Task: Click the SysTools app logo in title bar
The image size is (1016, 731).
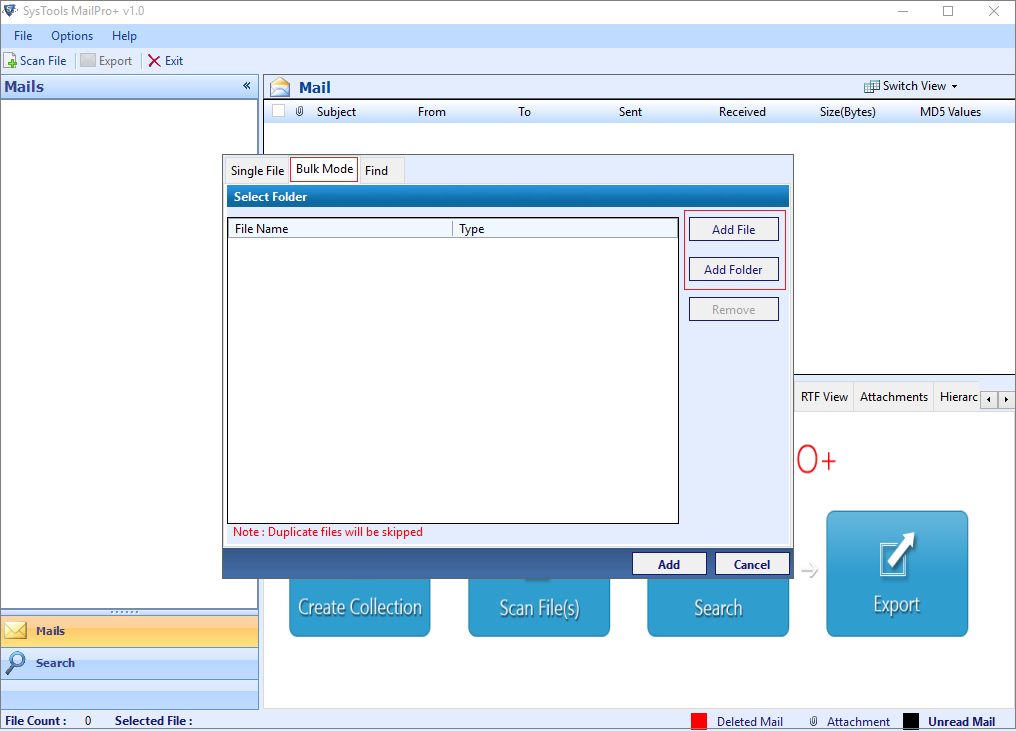Action: click(10, 10)
